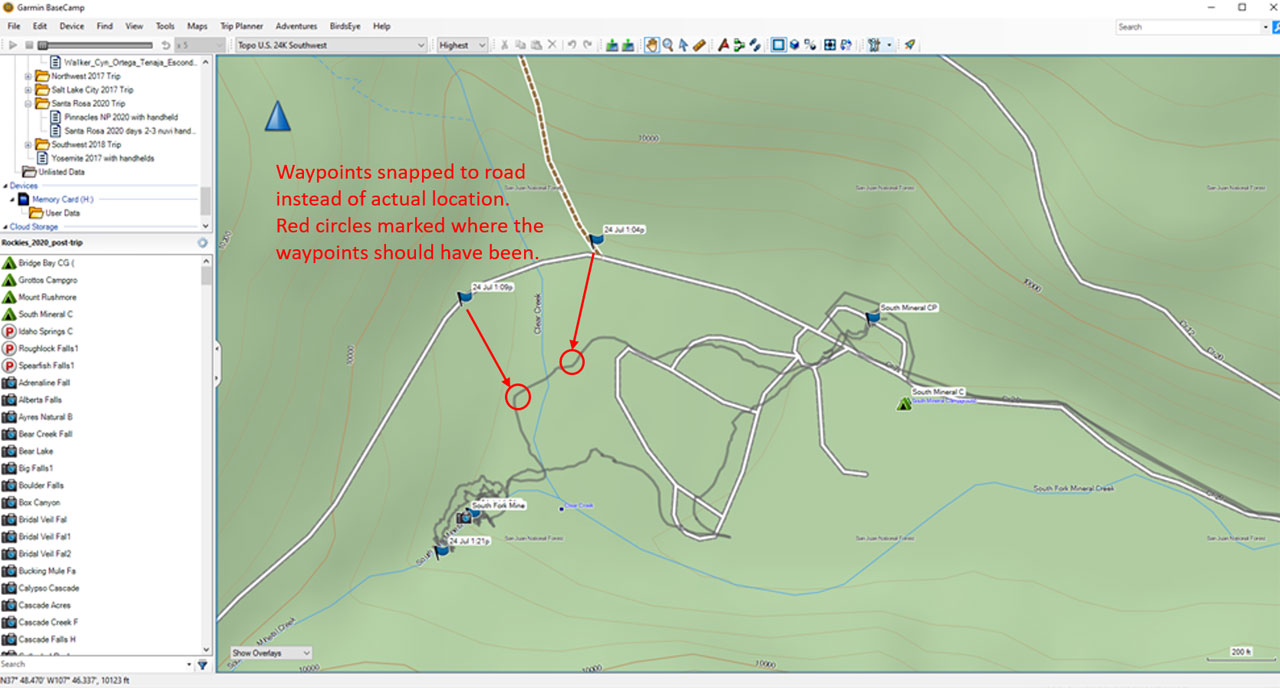Open the File menu
This screenshot has width=1280, height=688.
pos(14,26)
